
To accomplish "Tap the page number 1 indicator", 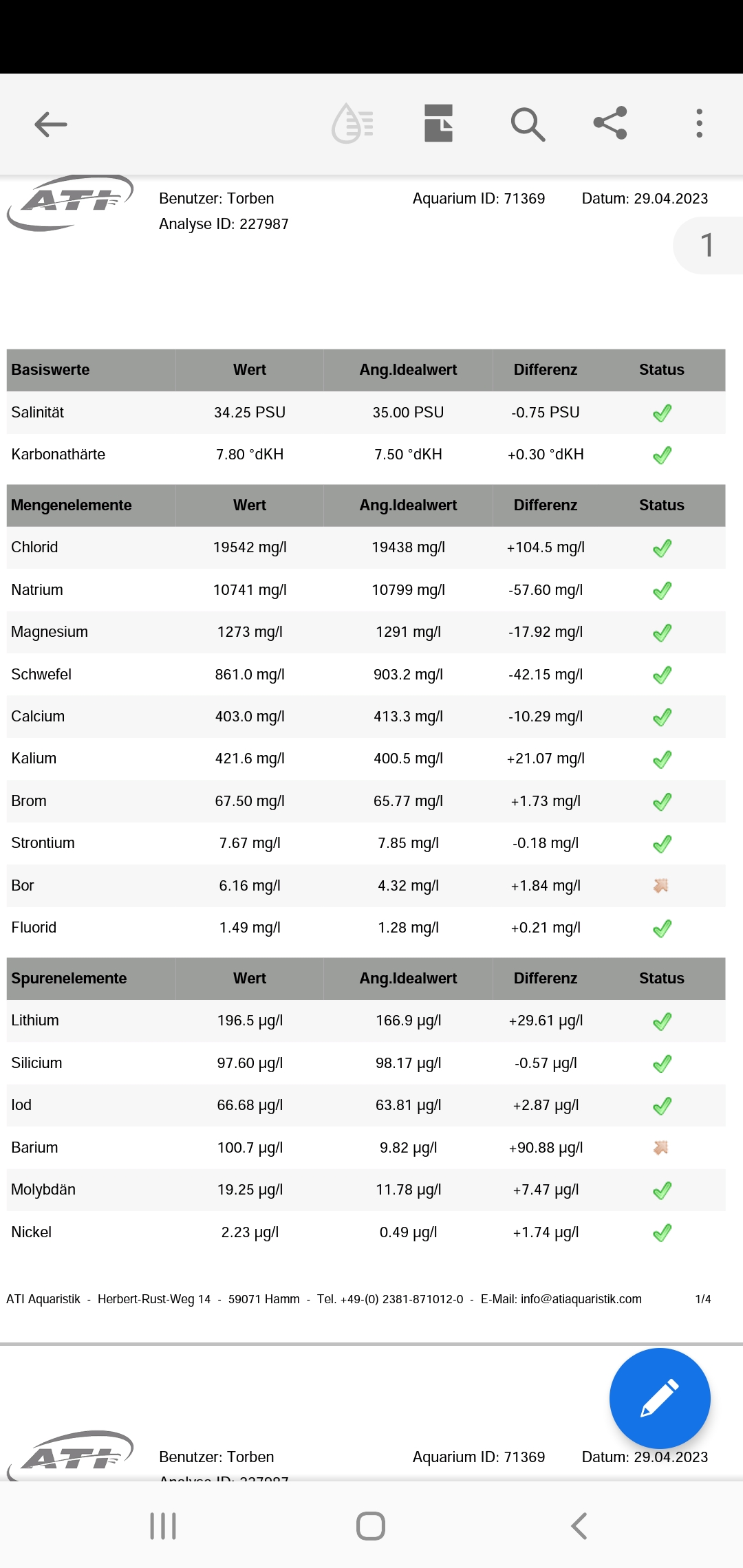I will coord(707,246).
